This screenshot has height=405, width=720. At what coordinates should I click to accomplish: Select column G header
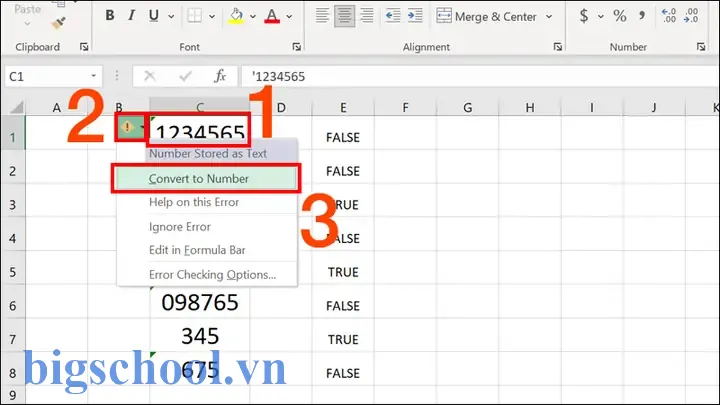tap(467, 107)
